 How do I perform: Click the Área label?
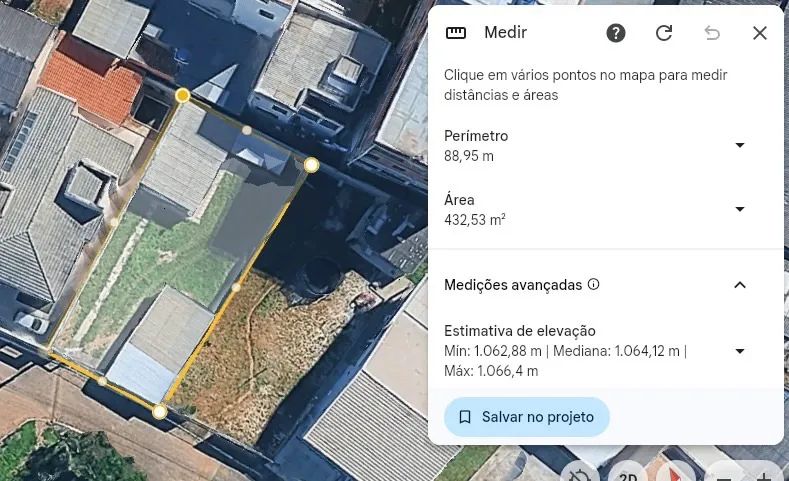[x=459, y=200]
